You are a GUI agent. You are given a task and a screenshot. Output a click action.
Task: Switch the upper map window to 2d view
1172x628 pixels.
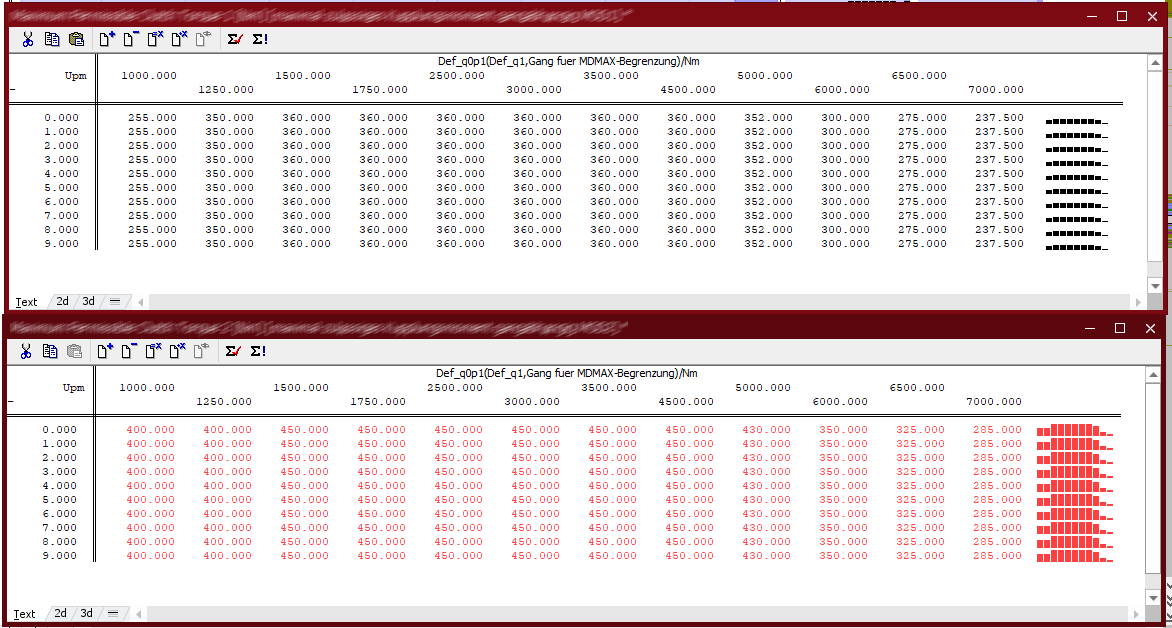pyautogui.click(x=62, y=301)
